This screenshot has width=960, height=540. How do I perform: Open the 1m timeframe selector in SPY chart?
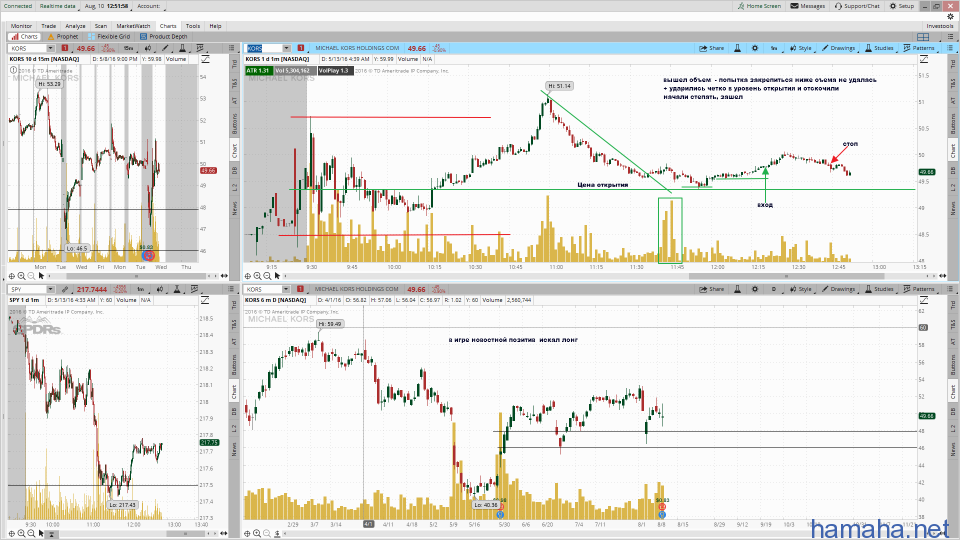pos(141,289)
